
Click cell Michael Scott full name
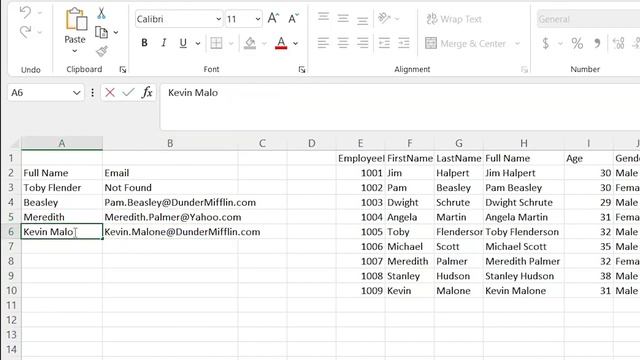(524, 247)
